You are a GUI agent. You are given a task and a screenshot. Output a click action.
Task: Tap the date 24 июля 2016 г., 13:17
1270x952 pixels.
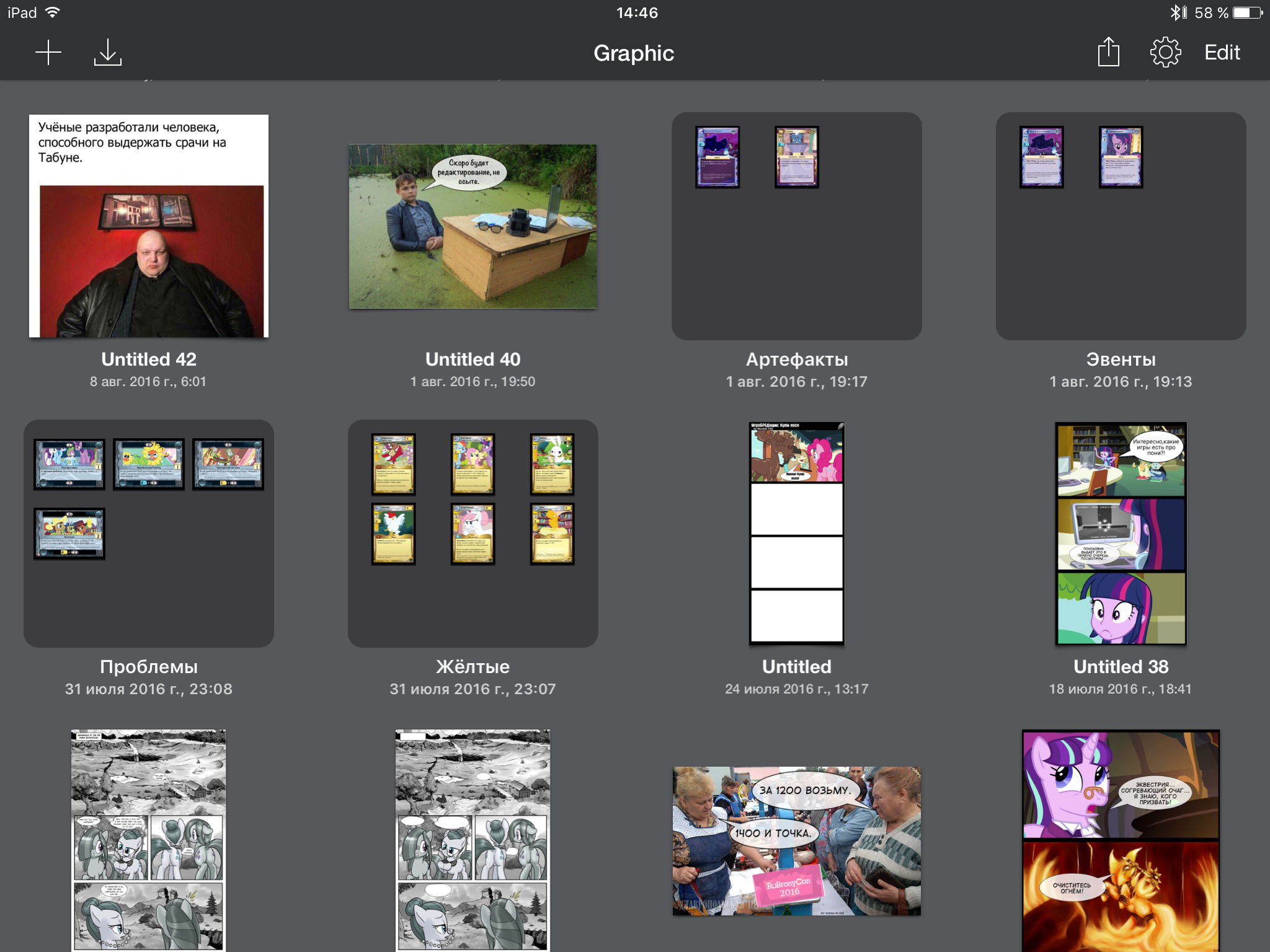pyautogui.click(x=797, y=689)
